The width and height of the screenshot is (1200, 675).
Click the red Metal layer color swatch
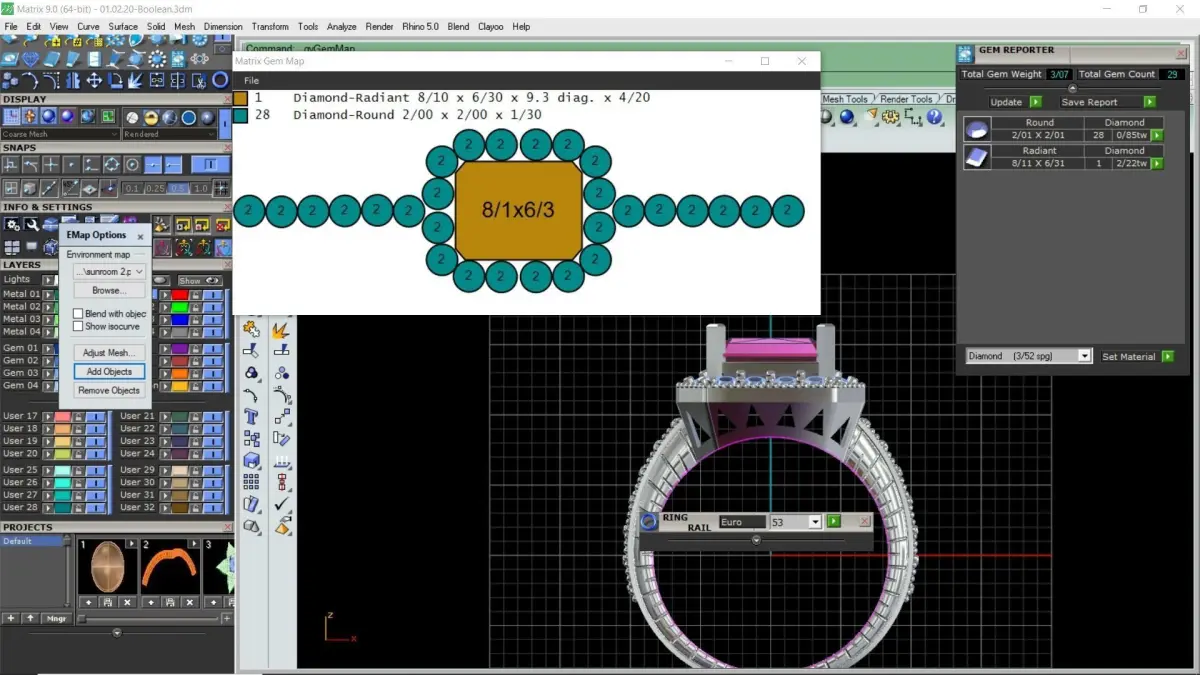tap(180, 295)
